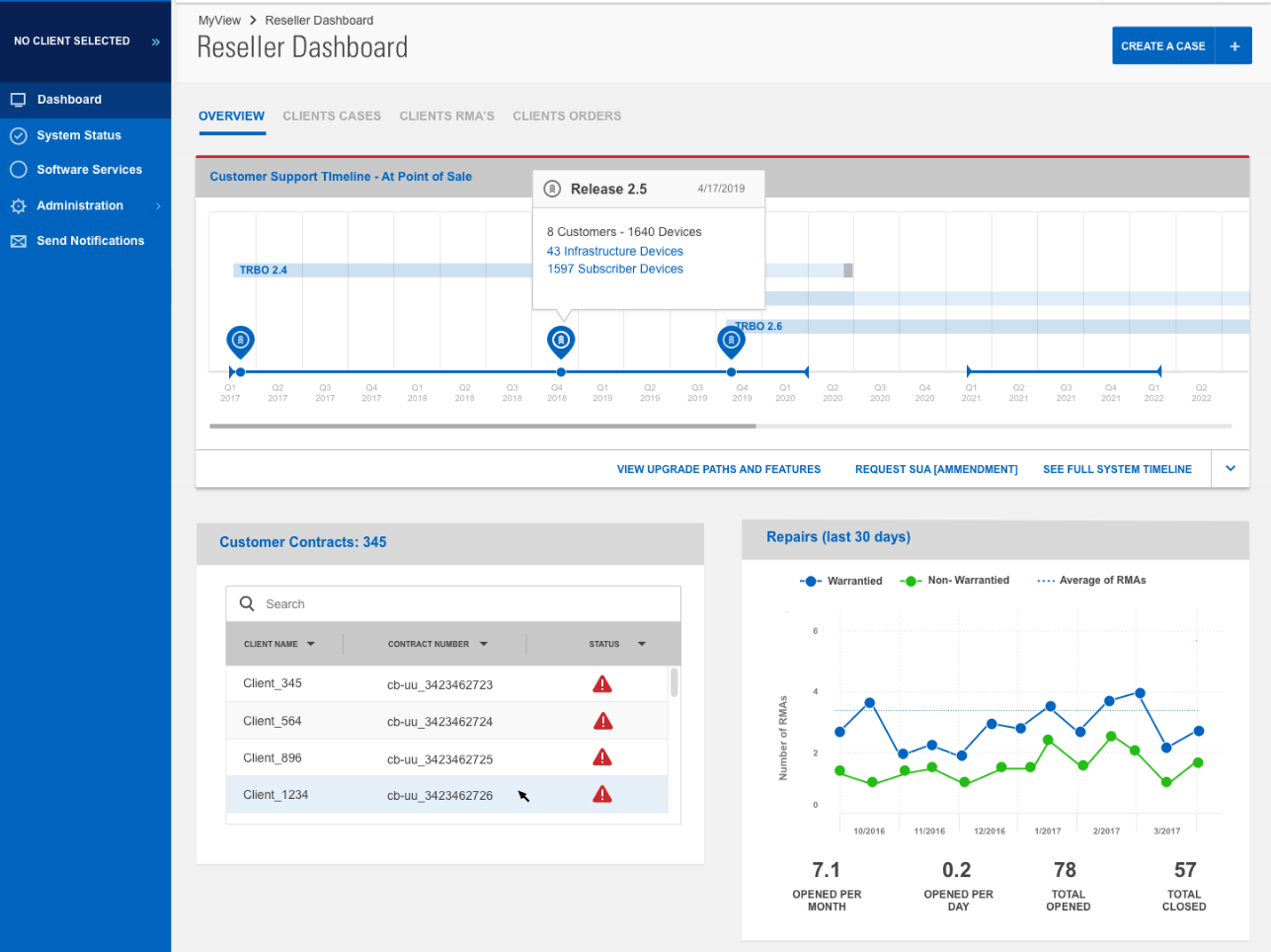This screenshot has width=1271, height=952.
Task: Click the Administration gear icon
Action: coord(18,206)
